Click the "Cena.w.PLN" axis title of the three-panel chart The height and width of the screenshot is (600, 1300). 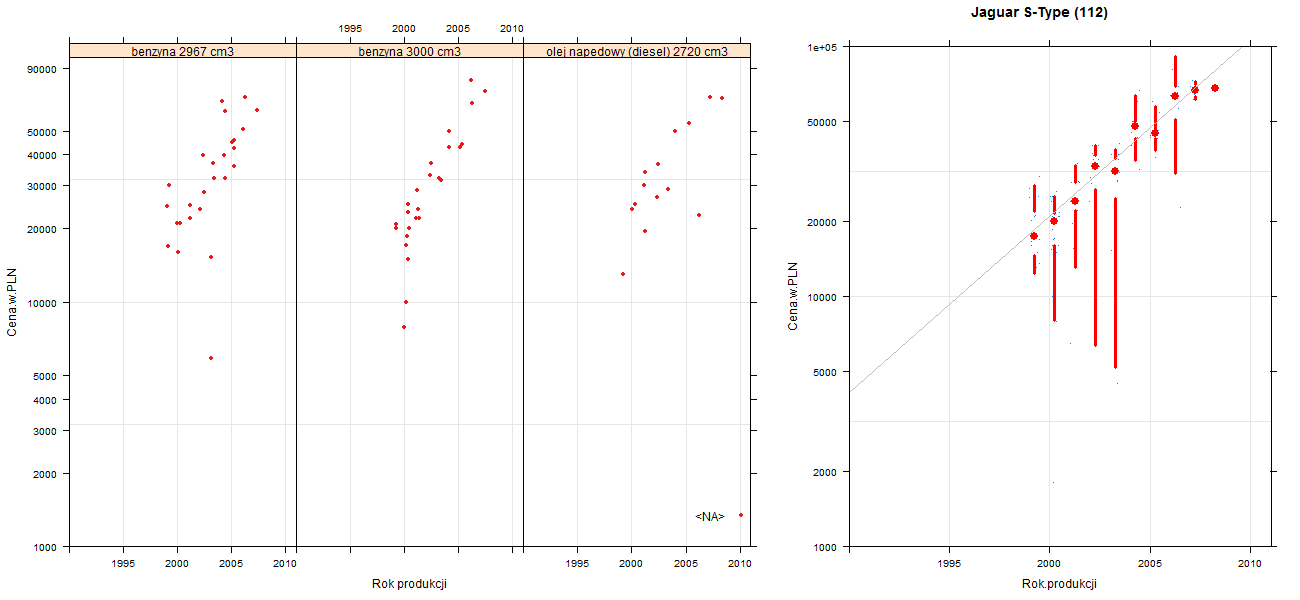coord(13,301)
